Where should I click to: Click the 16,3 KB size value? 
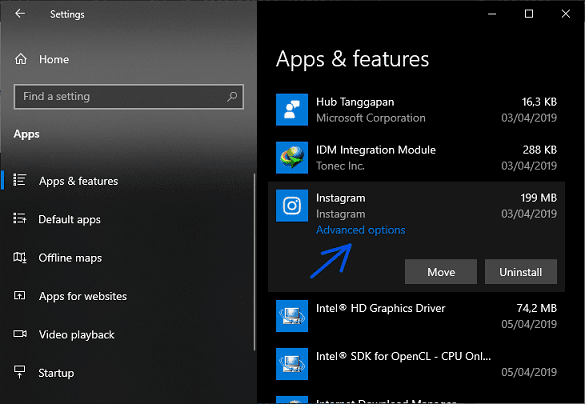[539, 102]
